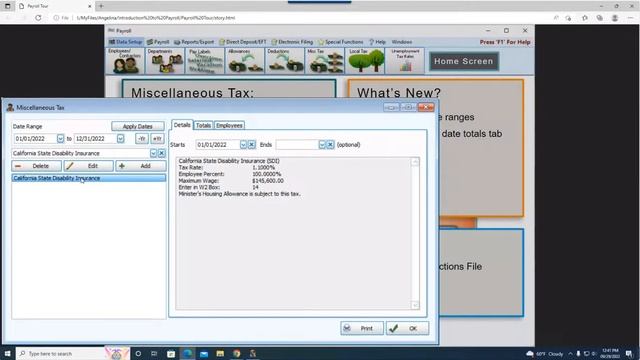Image resolution: width=640 pixels, height=360 pixels.
Task: Open the Data Setup menu
Action: 126,42
